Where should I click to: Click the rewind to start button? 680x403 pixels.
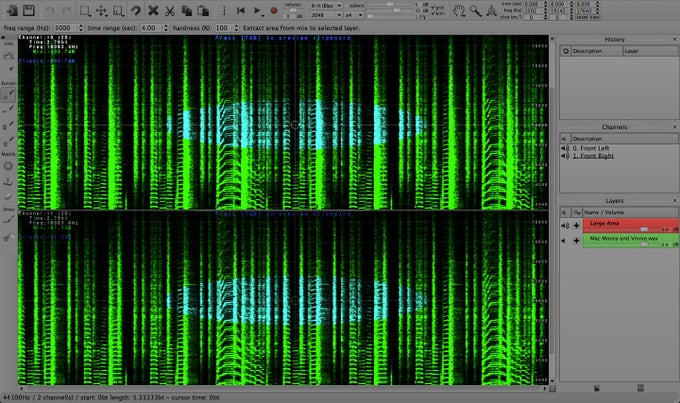(241, 10)
